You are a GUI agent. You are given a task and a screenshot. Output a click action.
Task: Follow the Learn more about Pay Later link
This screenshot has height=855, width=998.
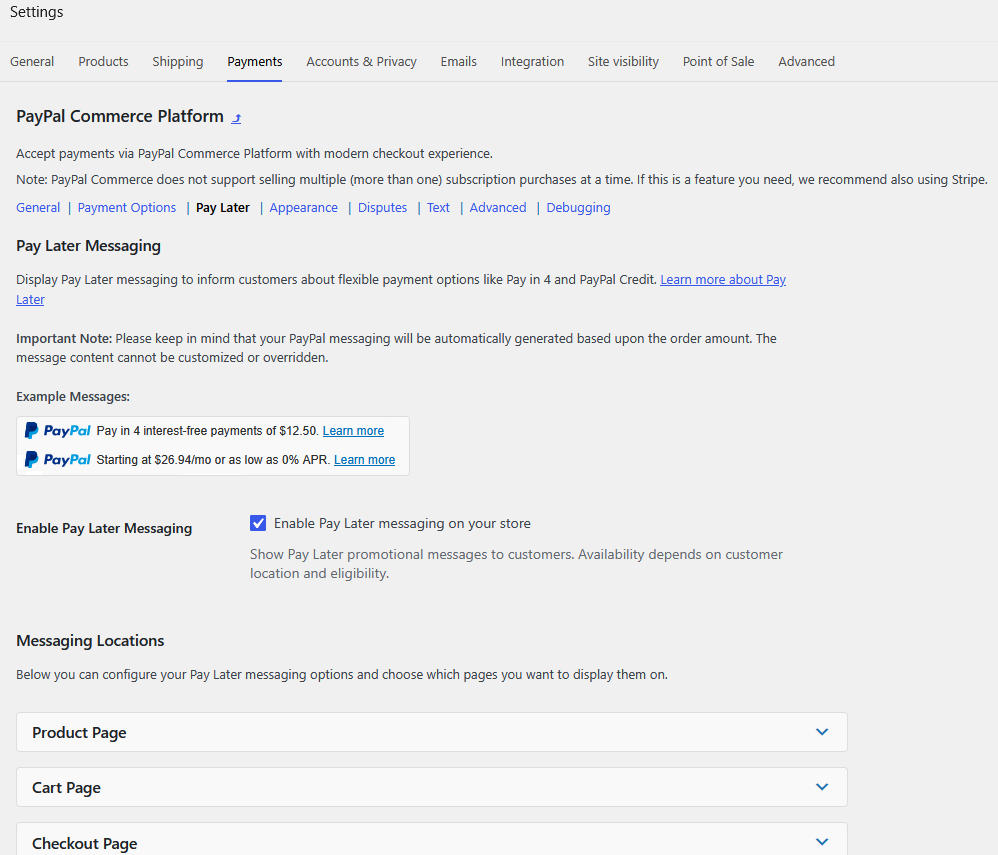[723, 279]
